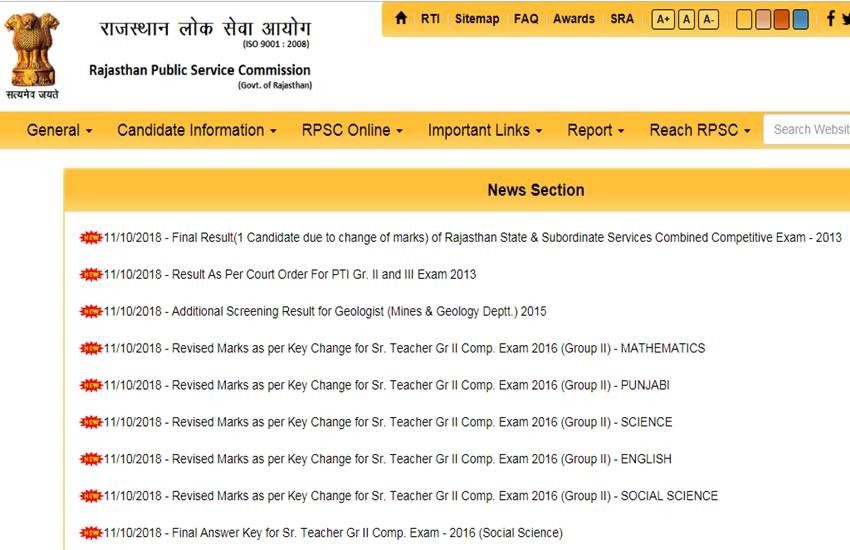The height and width of the screenshot is (550, 850).
Task: Open the Facebook icon link
Action: (830, 19)
